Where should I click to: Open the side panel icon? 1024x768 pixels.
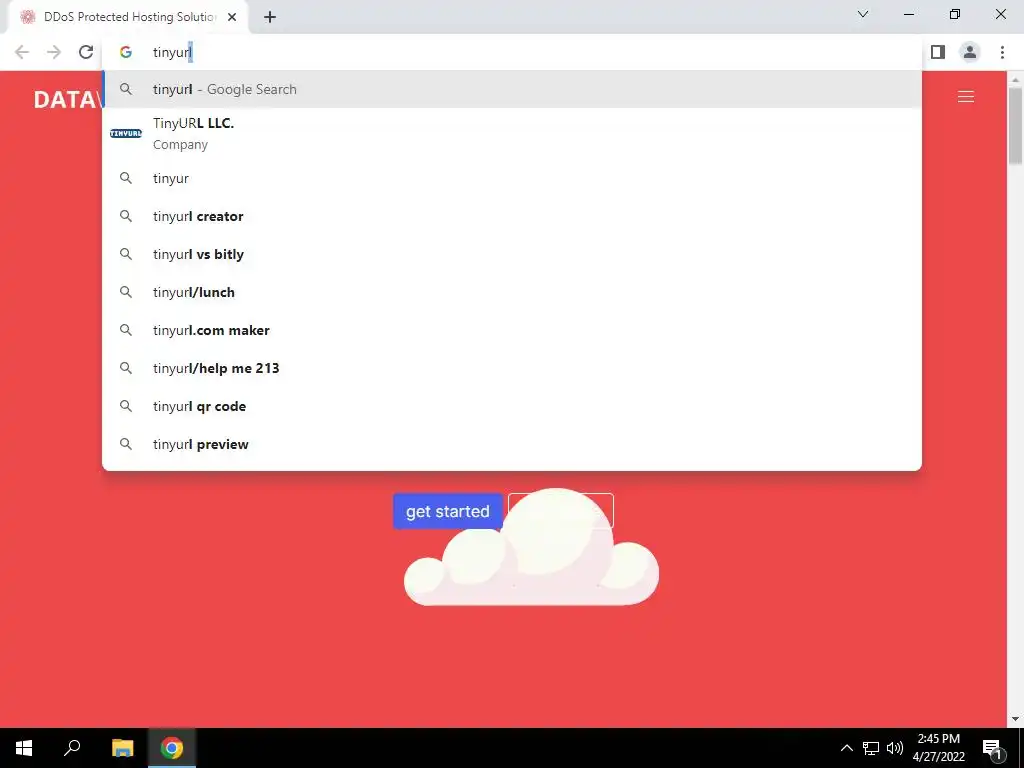938,52
